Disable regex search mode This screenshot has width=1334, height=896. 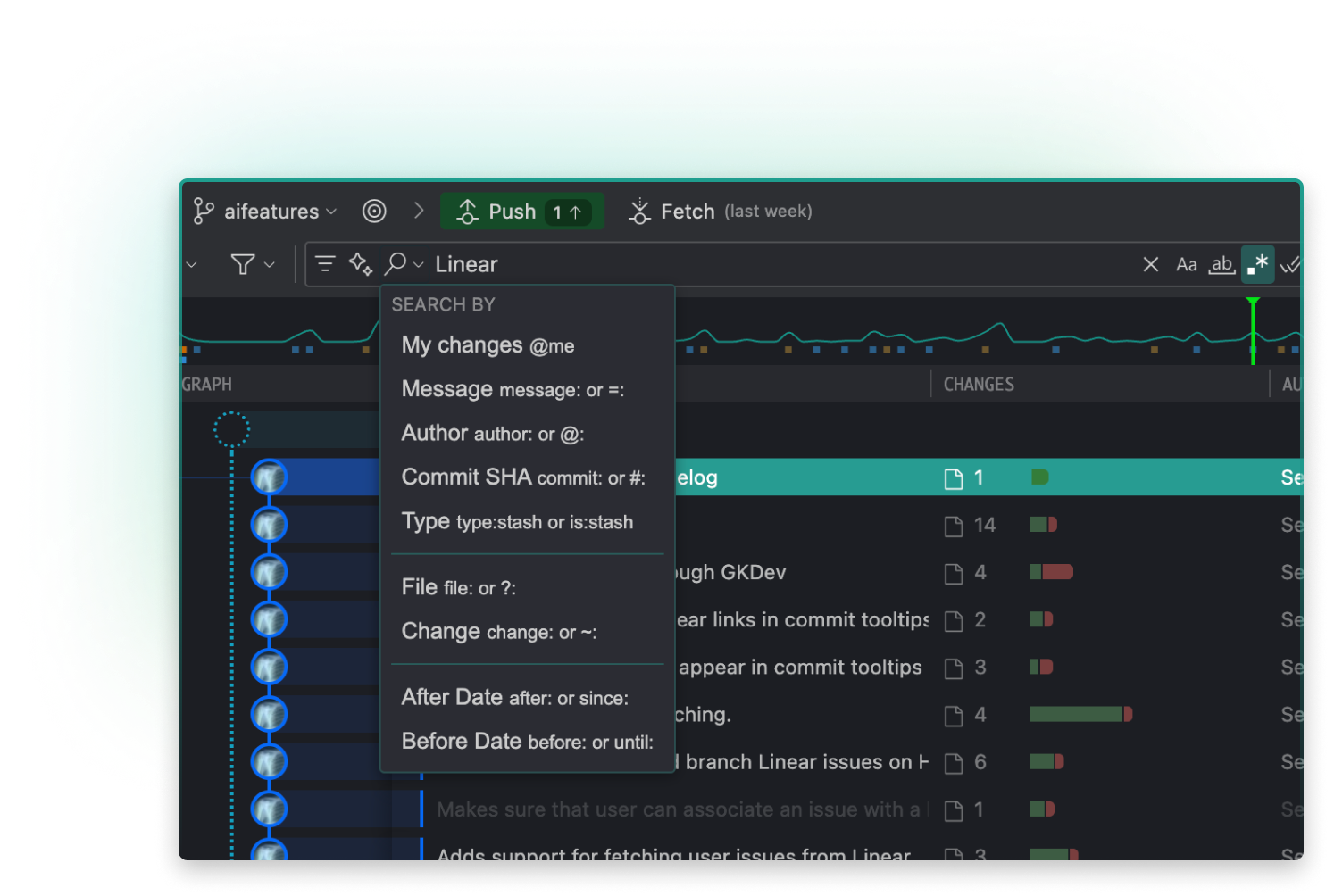point(1257,264)
